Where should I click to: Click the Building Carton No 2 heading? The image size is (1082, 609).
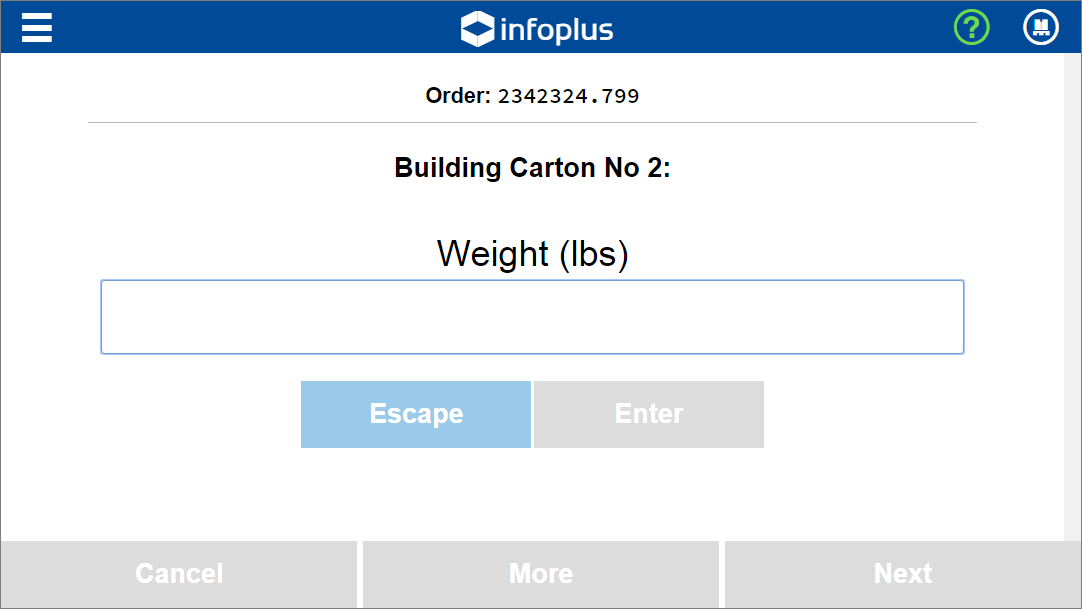(x=532, y=168)
